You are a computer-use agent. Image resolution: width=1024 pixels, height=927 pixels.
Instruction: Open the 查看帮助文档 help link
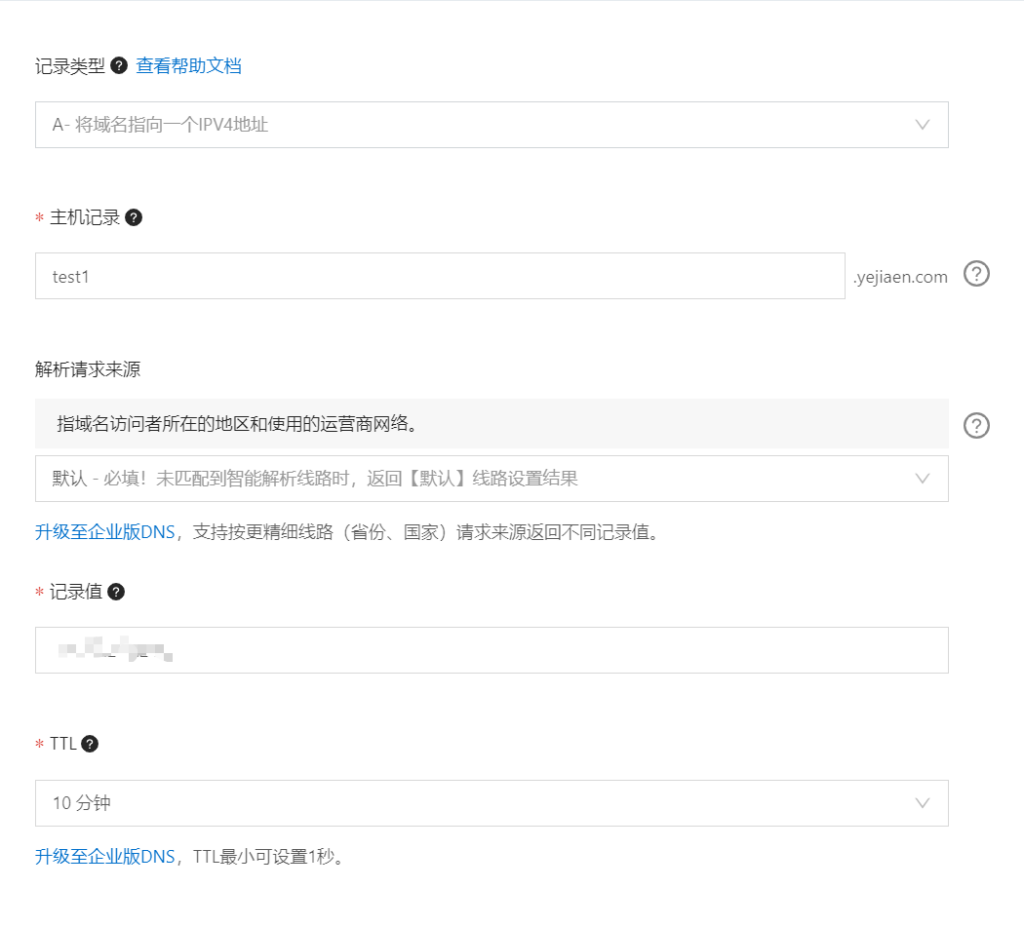pos(188,66)
